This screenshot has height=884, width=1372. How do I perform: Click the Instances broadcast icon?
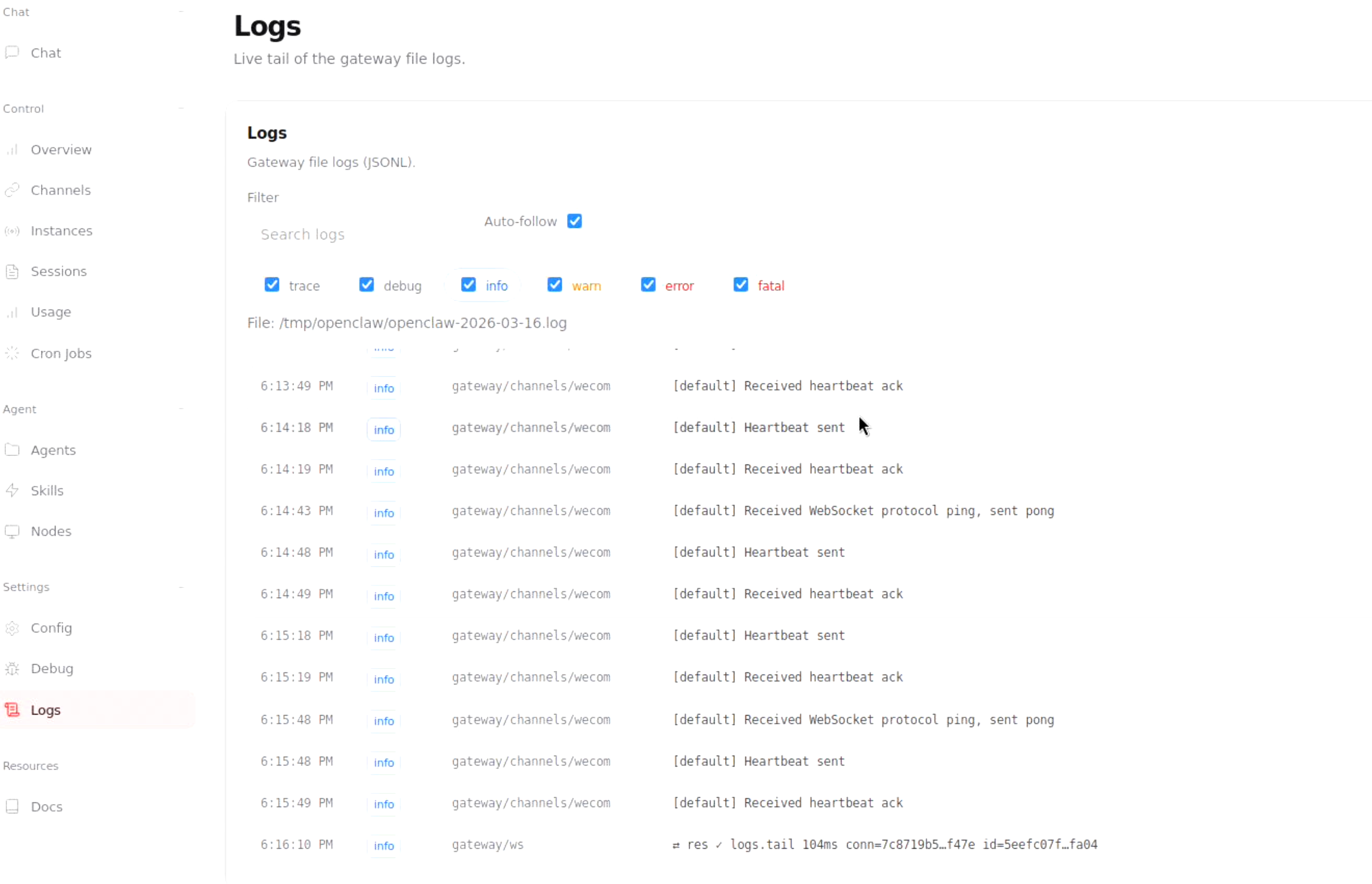12,231
